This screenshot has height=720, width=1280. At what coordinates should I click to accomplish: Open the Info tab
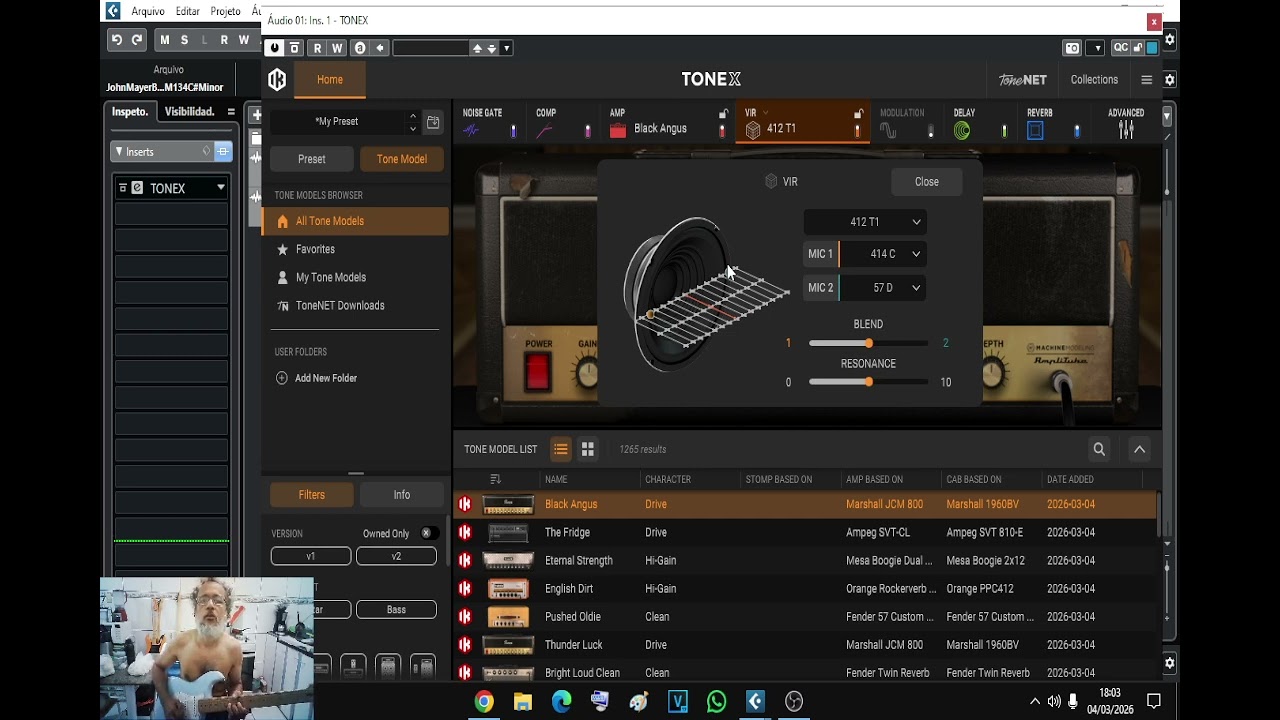(x=401, y=495)
